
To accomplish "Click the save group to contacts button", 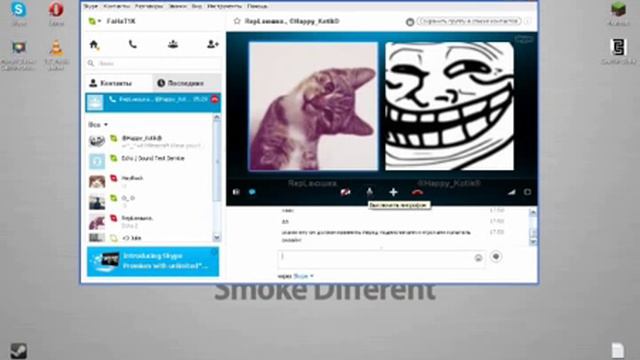I will (469, 21).
